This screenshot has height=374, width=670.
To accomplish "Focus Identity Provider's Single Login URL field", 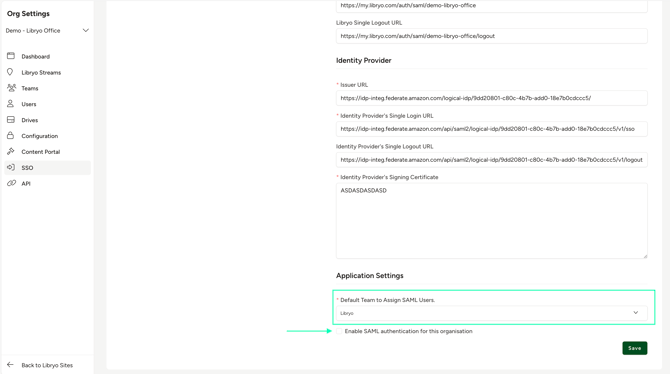I will tap(491, 129).
